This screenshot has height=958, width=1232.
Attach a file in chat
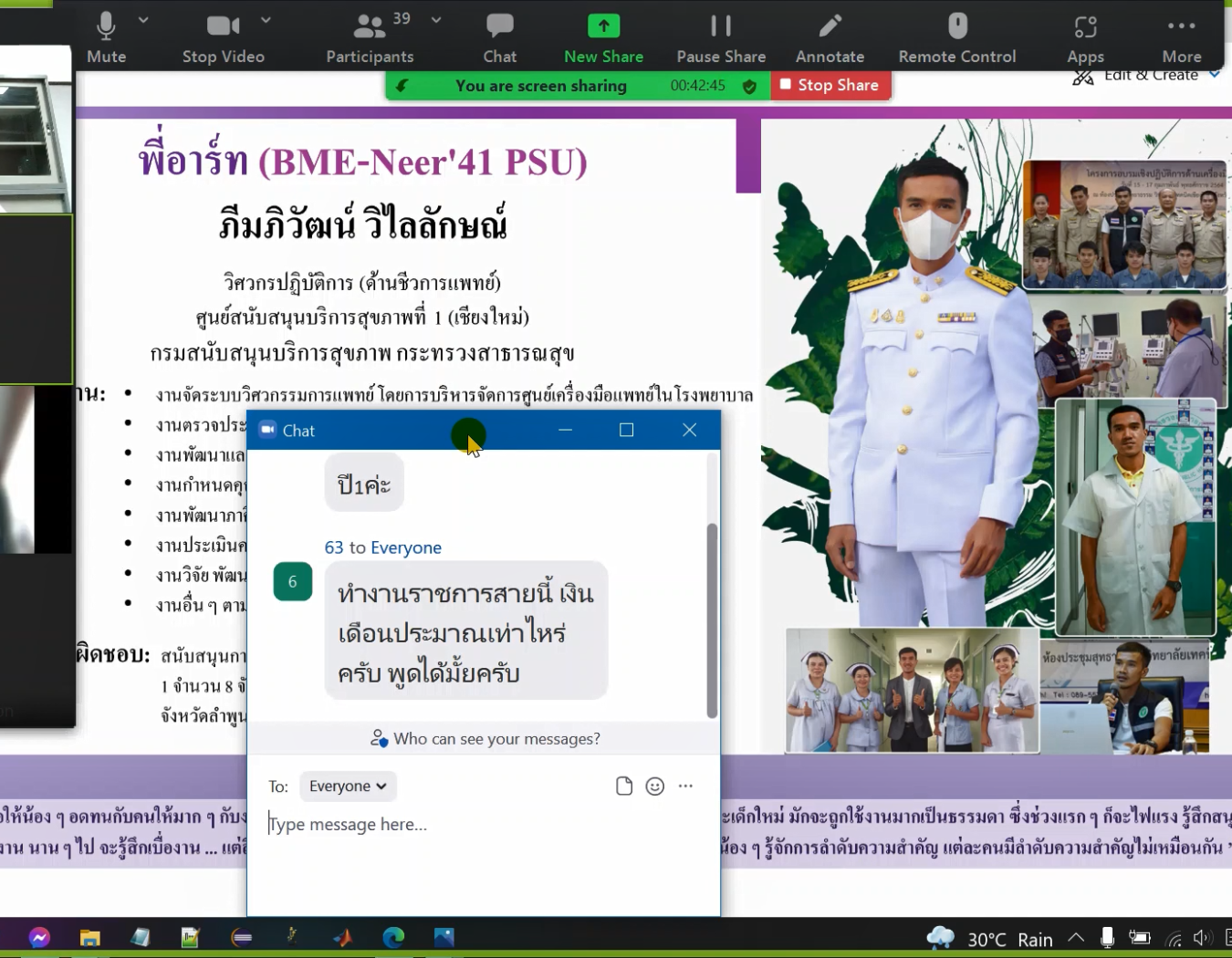624,786
